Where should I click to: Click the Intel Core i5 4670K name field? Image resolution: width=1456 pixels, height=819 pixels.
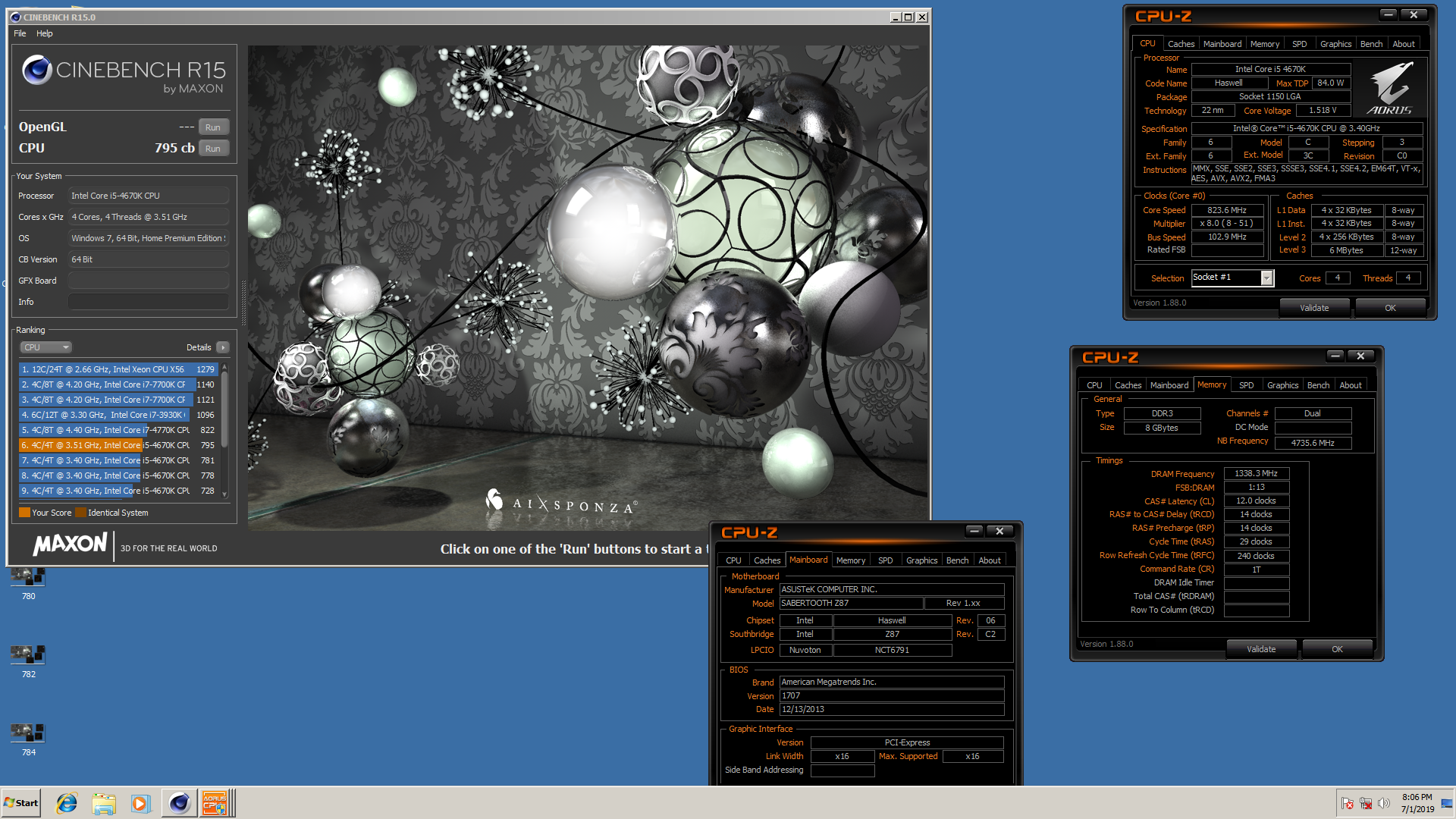click(x=1270, y=70)
